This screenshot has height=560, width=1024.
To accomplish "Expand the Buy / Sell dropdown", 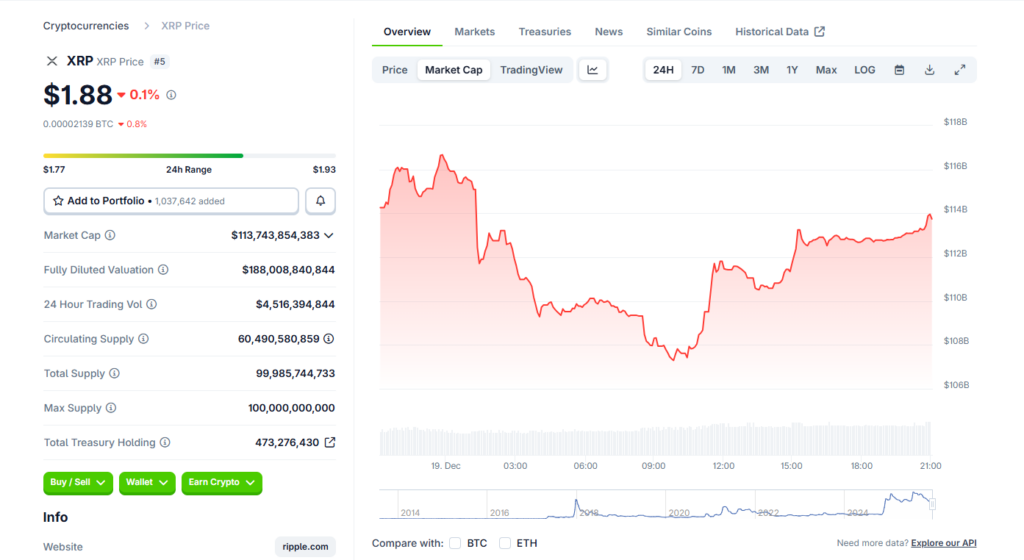I will tap(78, 482).
